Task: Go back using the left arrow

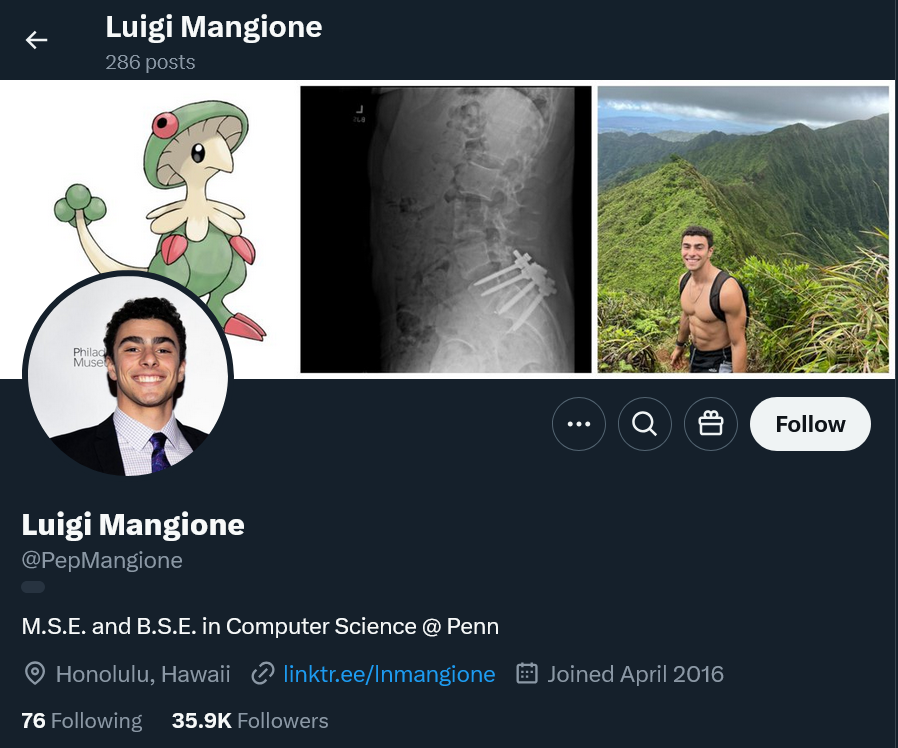Action: [x=37, y=40]
